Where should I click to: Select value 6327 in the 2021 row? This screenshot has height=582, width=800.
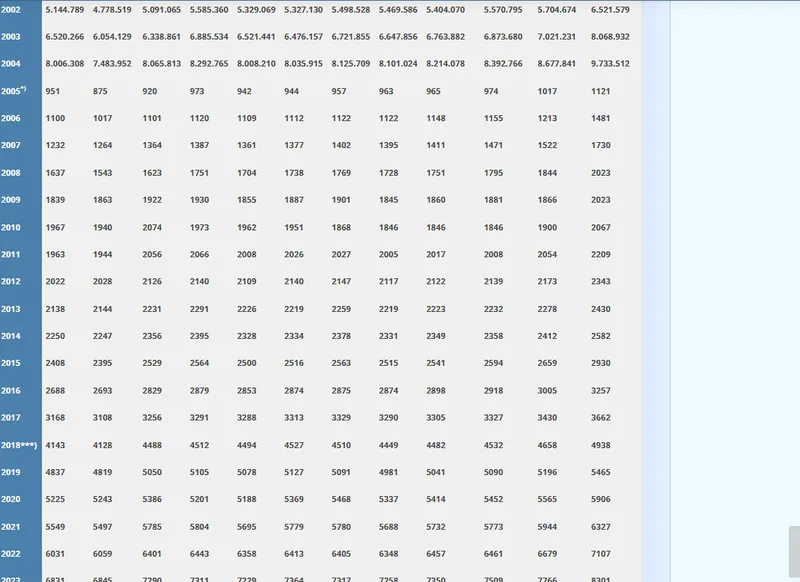[600, 526]
